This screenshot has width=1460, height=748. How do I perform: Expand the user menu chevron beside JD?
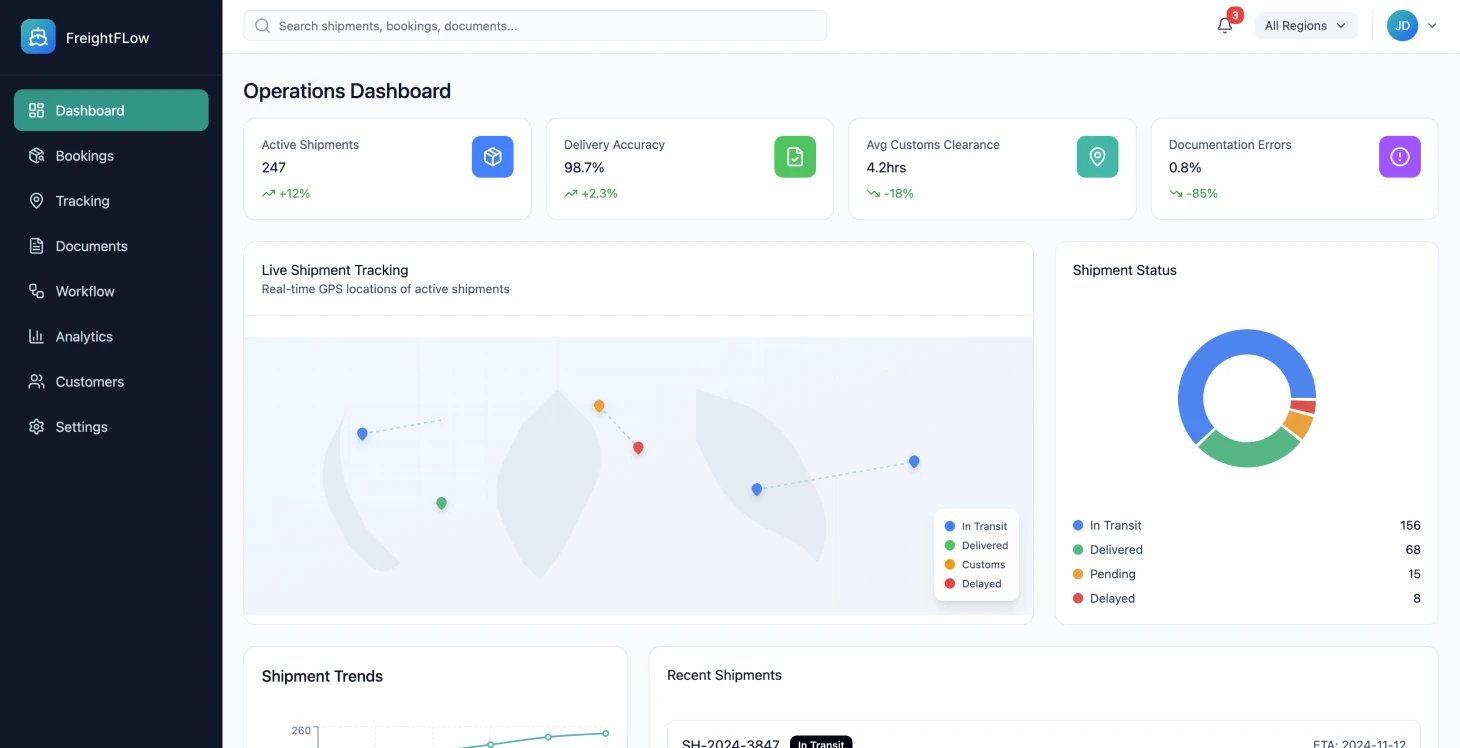click(1432, 26)
